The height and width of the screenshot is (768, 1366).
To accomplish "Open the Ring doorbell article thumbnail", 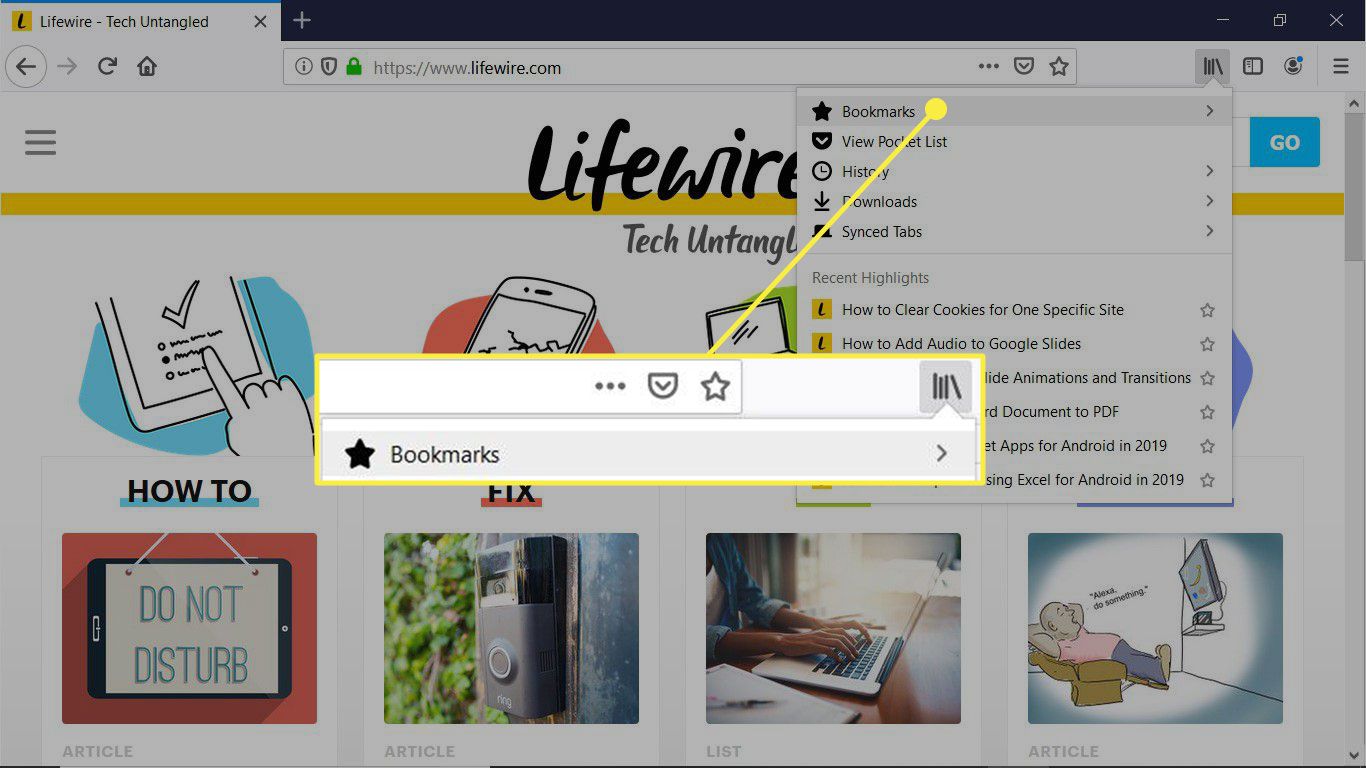I will click(x=511, y=628).
